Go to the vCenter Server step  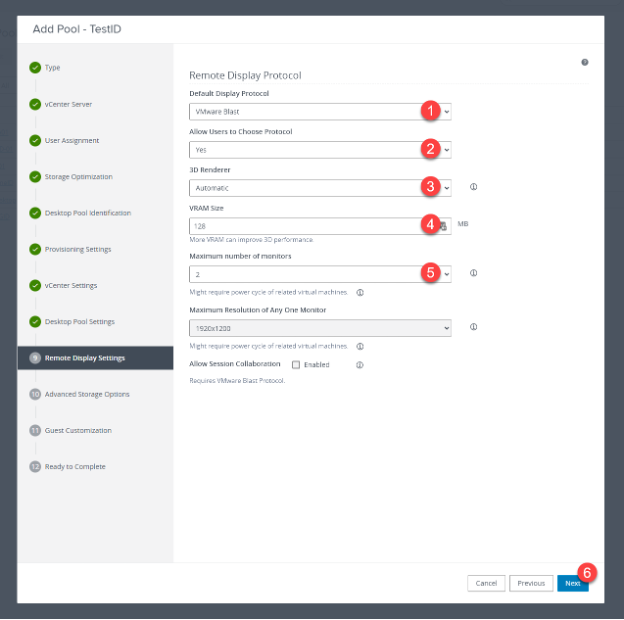click(x=70, y=104)
